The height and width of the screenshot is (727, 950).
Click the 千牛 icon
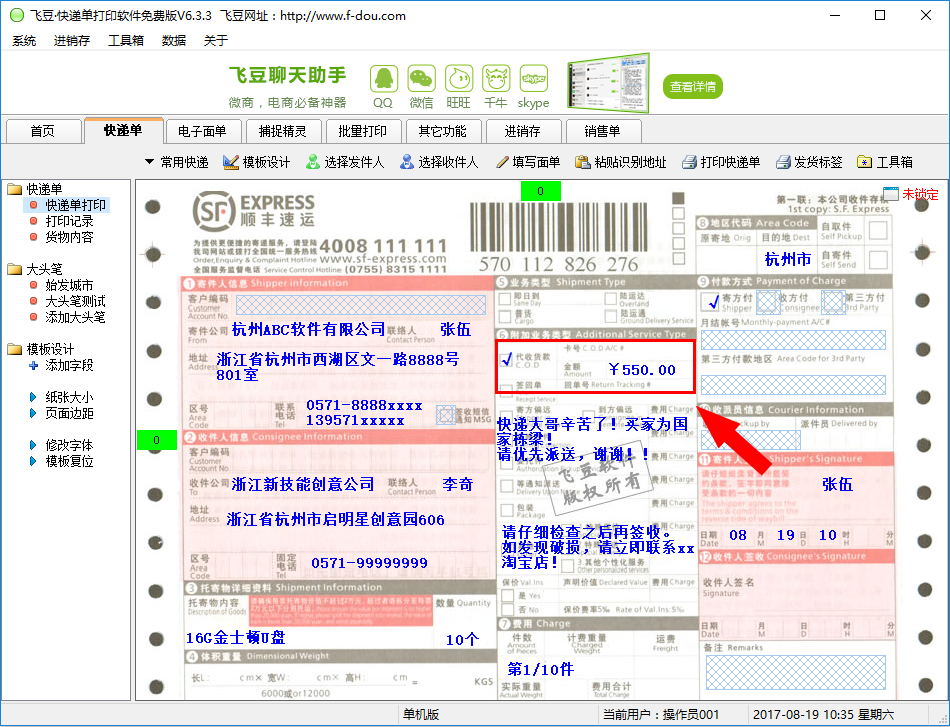pos(496,79)
